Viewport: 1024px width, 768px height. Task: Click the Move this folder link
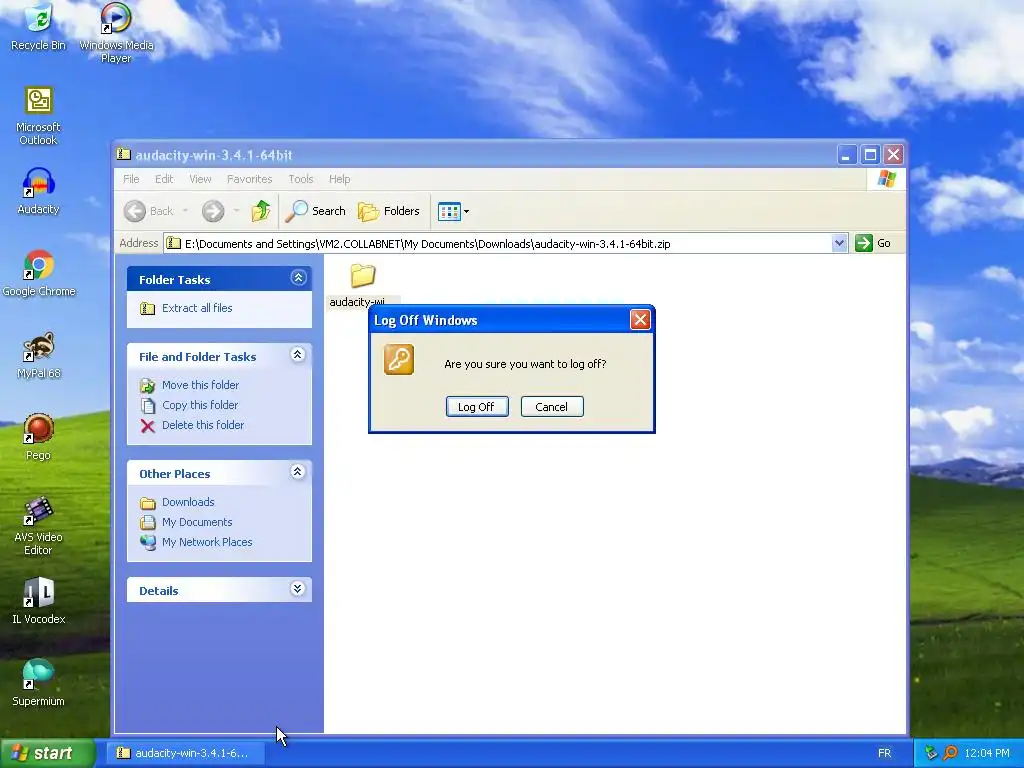(x=200, y=385)
